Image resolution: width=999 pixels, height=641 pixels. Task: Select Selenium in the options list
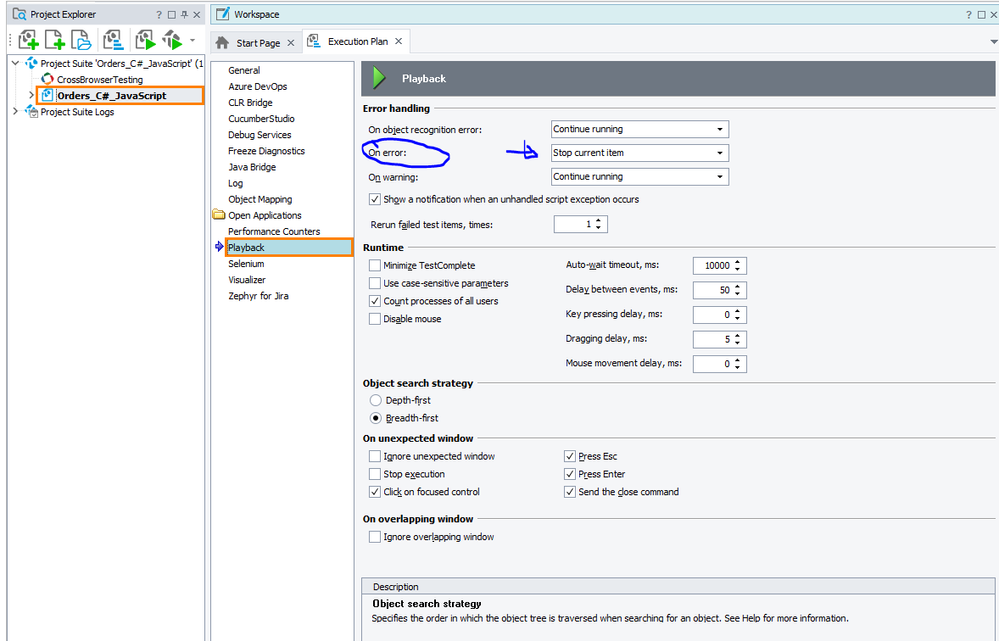tap(246, 264)
